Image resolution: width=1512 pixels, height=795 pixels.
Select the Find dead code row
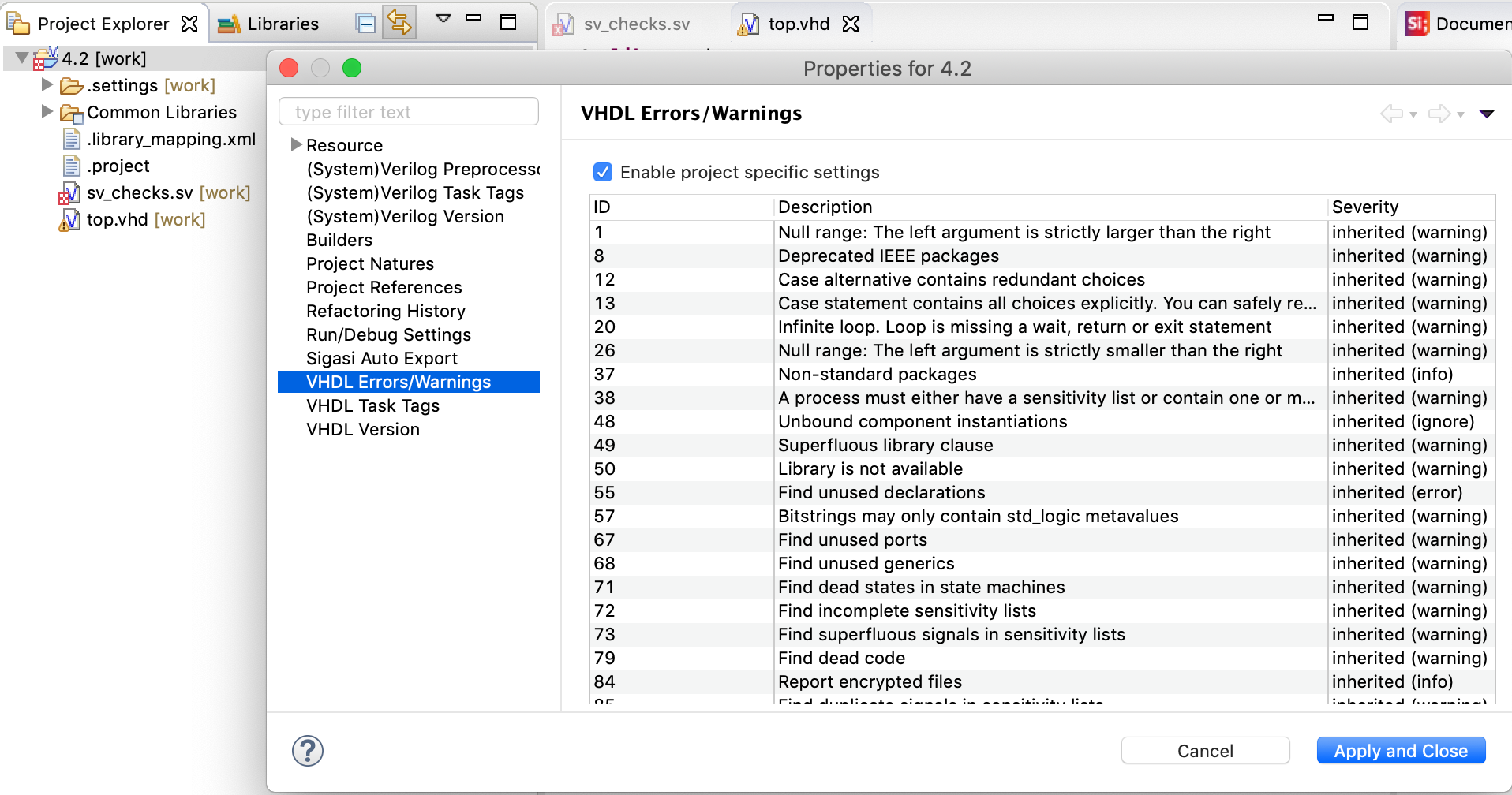pos(1042,658)
